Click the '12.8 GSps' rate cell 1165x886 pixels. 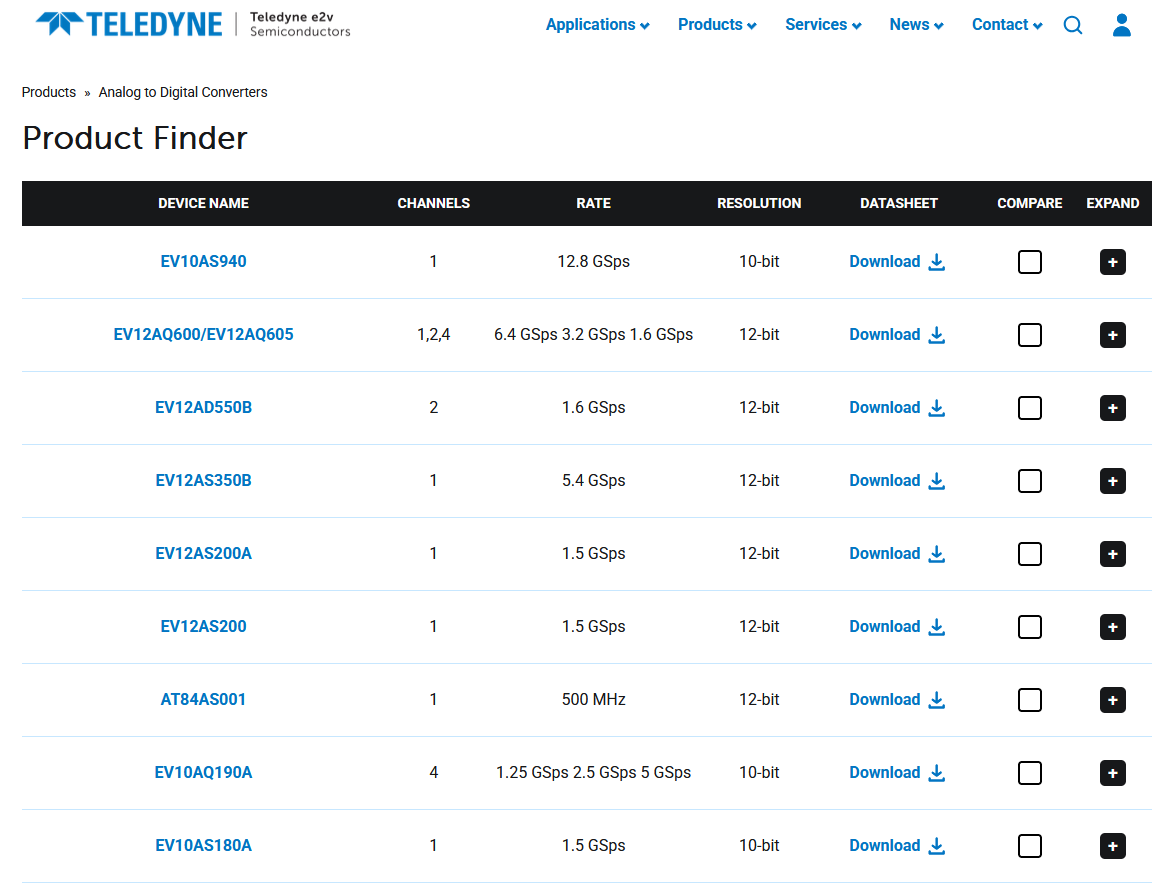(x=594, y=262)
